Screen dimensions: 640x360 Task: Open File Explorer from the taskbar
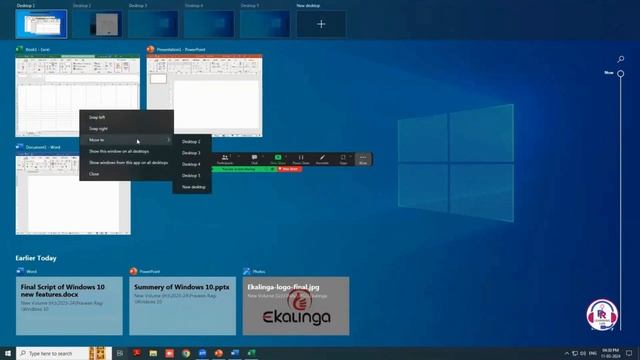coord(153,353)
